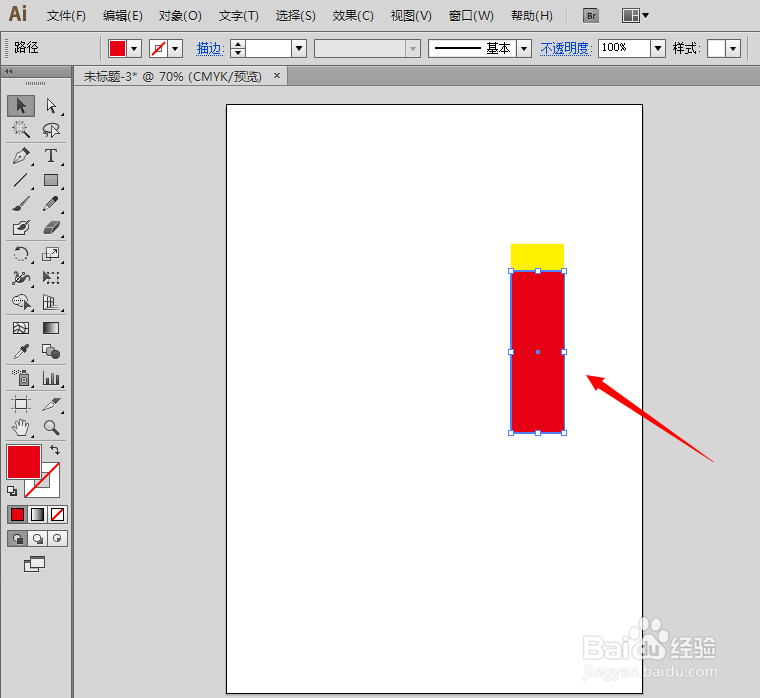
Task: Select the Perspective Grid tool
Action: tap(51, 302)
